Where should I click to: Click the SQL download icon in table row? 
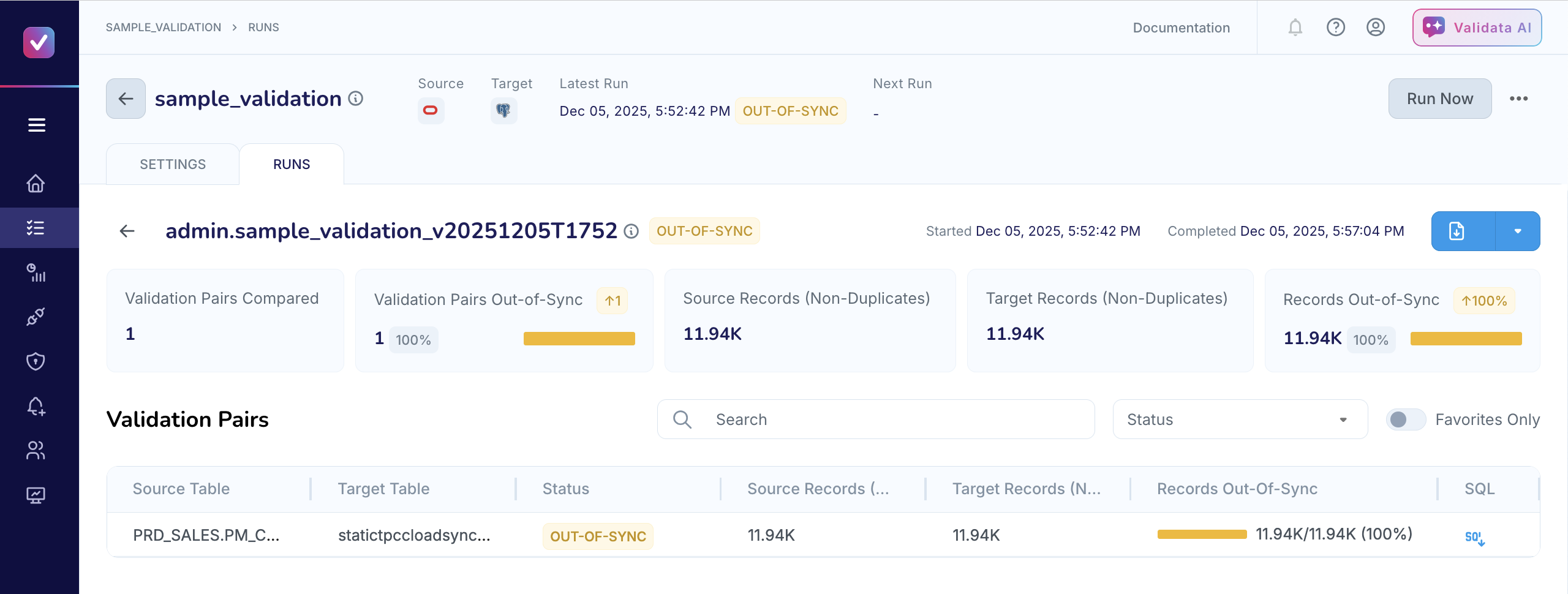point(1474,538)
